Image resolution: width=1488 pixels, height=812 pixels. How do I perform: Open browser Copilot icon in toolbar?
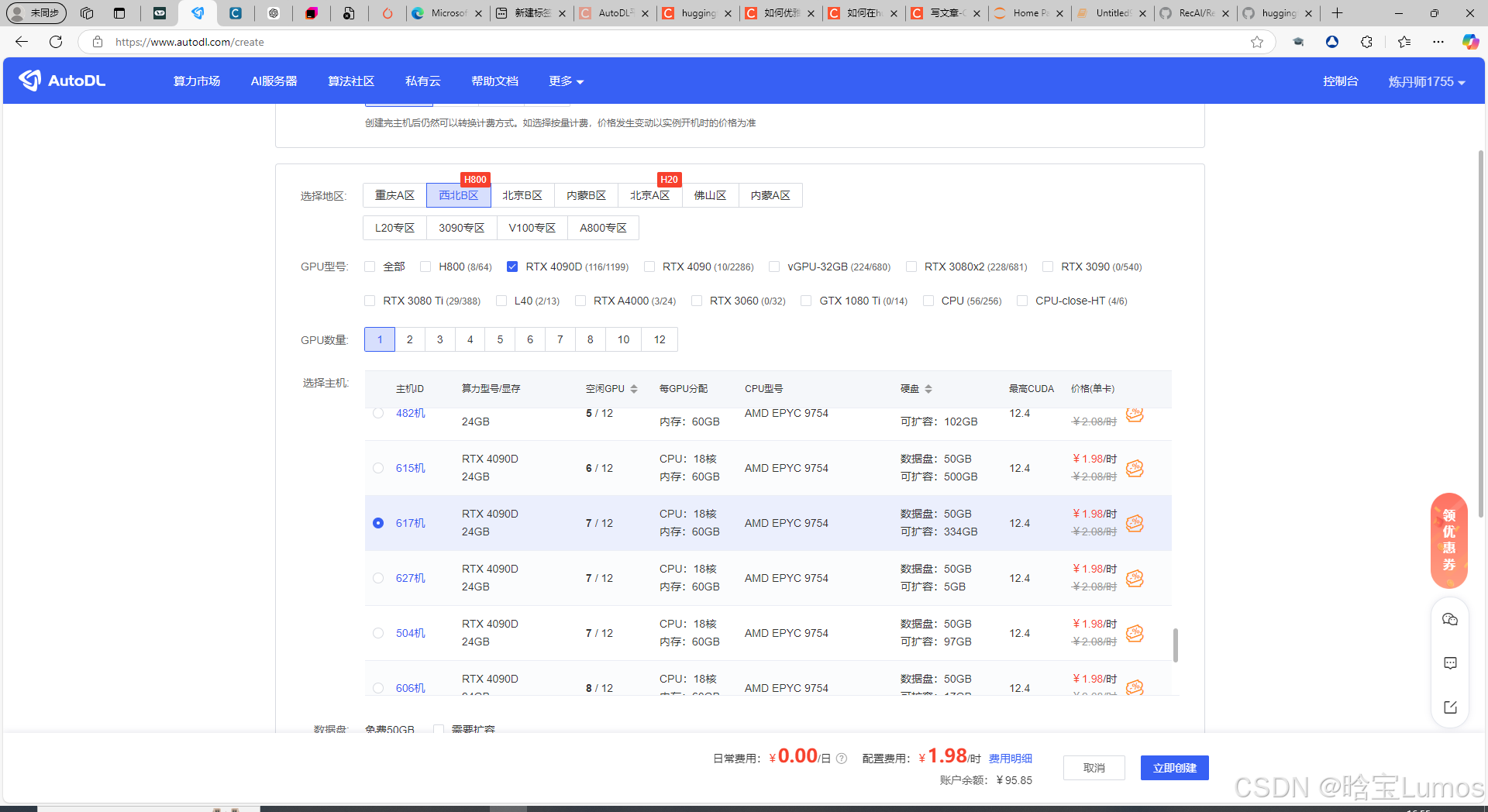click(1470, 42)
